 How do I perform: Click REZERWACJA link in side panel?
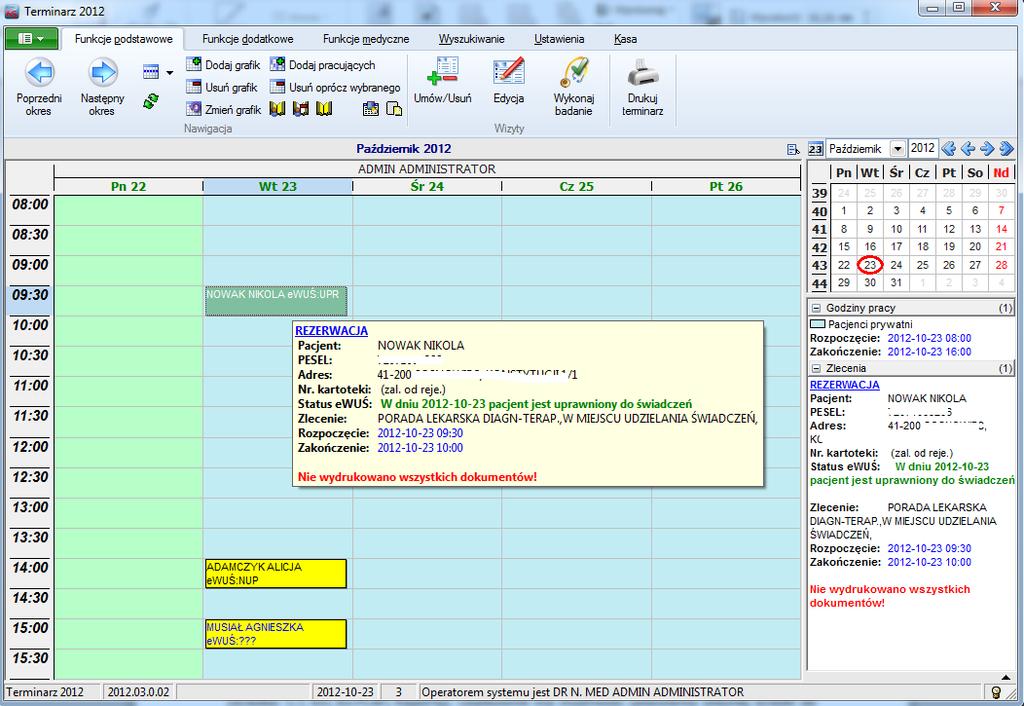[x=844, y=385]
